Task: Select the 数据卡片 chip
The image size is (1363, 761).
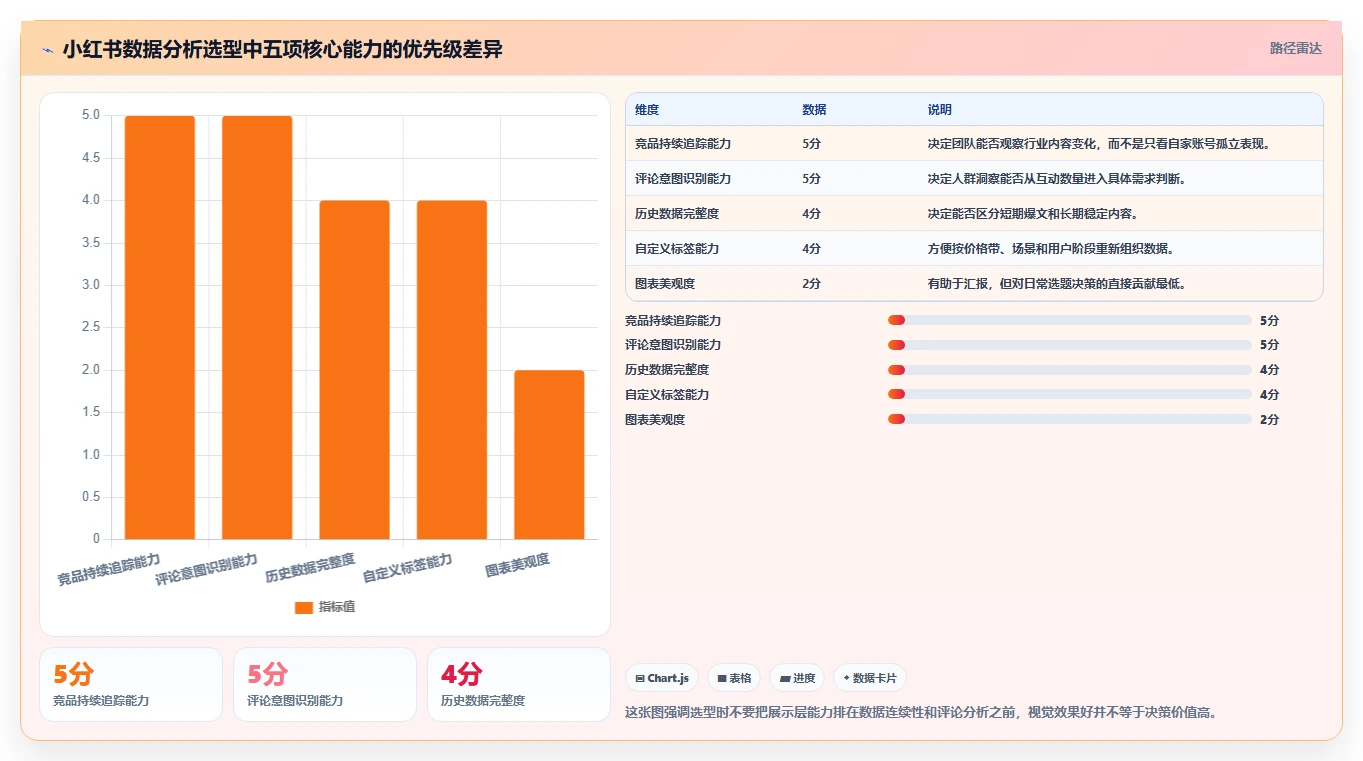Action: coord(869,678)
